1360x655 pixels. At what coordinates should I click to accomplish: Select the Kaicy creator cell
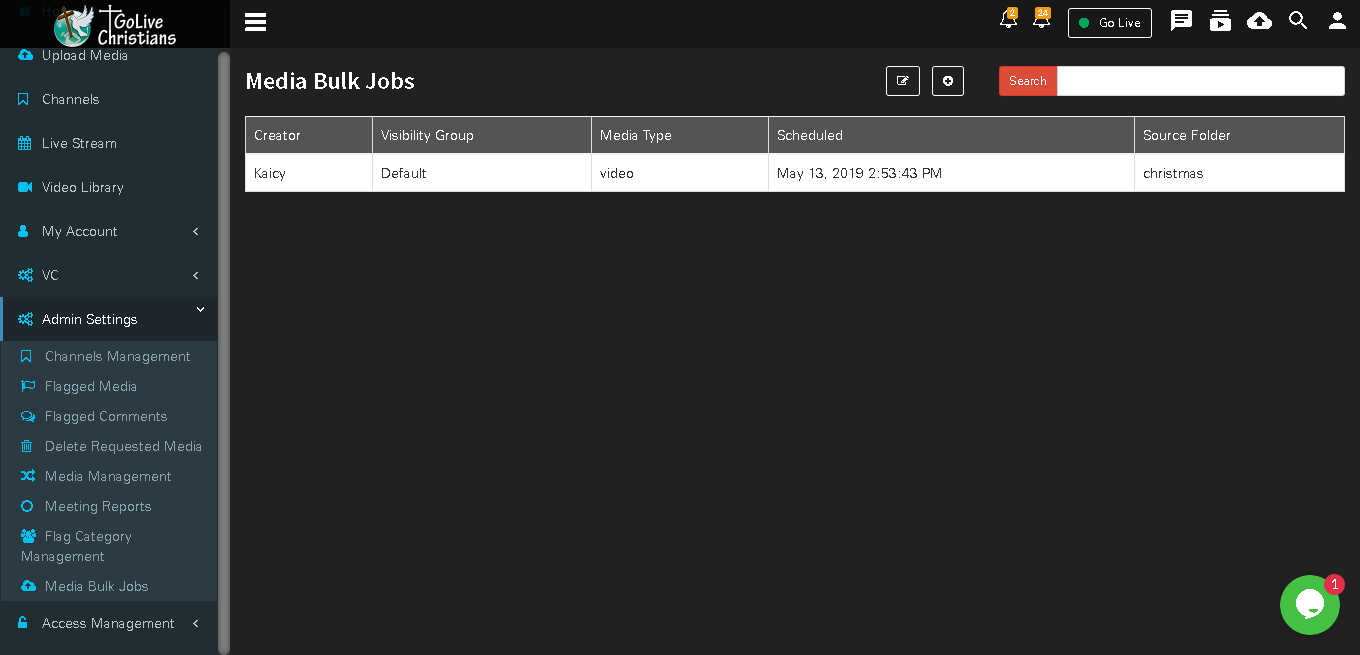tap(309, 173)
